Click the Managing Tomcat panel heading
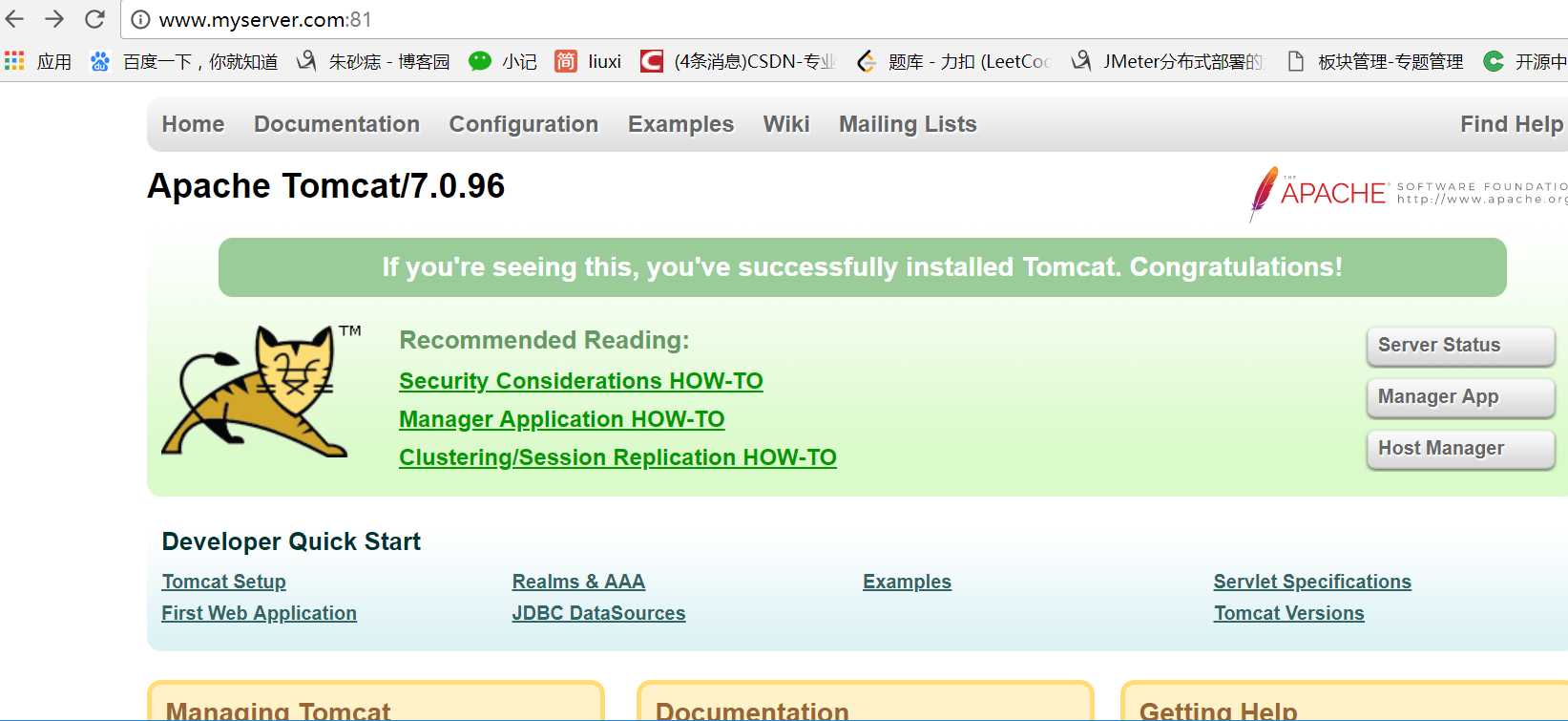 tap(278, 710)
